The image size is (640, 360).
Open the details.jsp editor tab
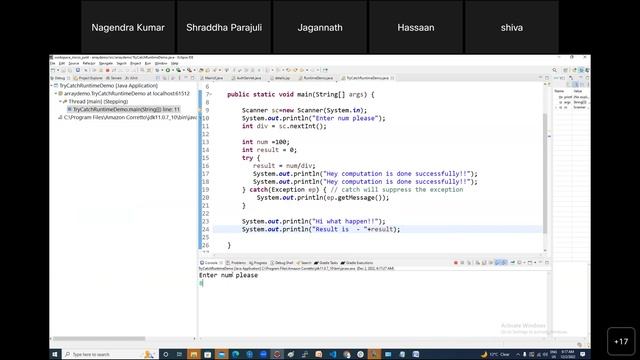[280, 78]
